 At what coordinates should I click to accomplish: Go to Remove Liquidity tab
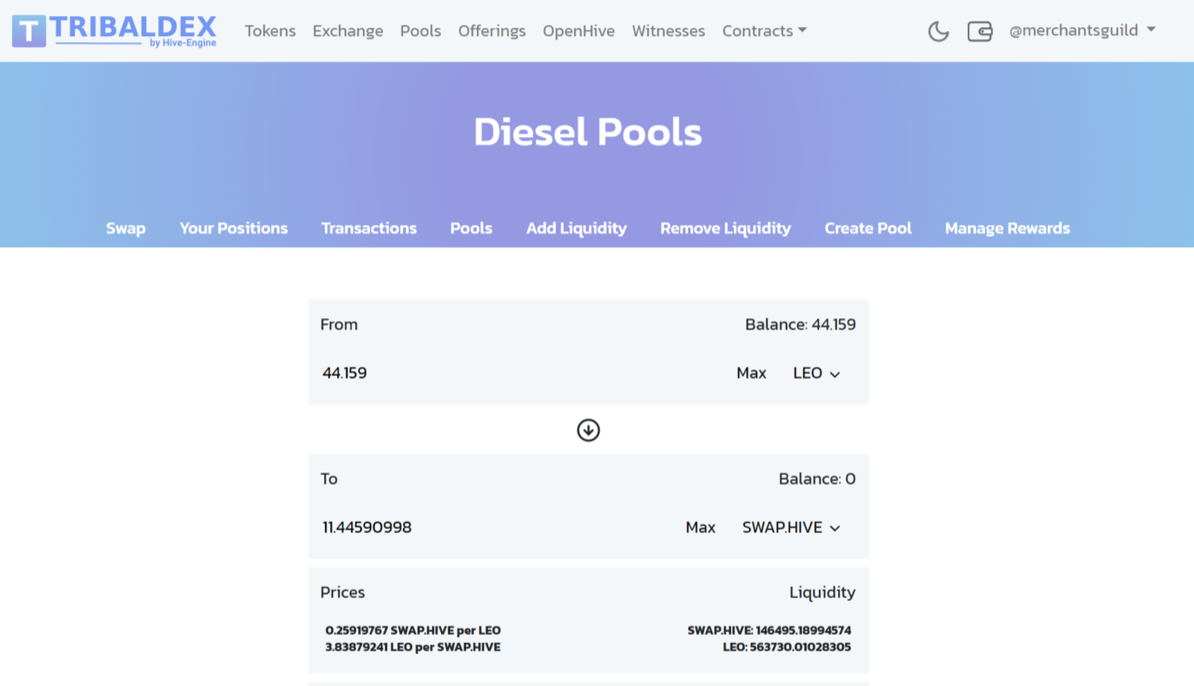725,228
